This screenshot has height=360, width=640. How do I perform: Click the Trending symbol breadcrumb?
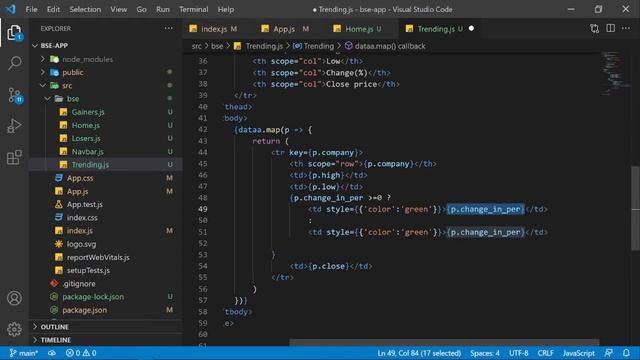tap(314, 46)
